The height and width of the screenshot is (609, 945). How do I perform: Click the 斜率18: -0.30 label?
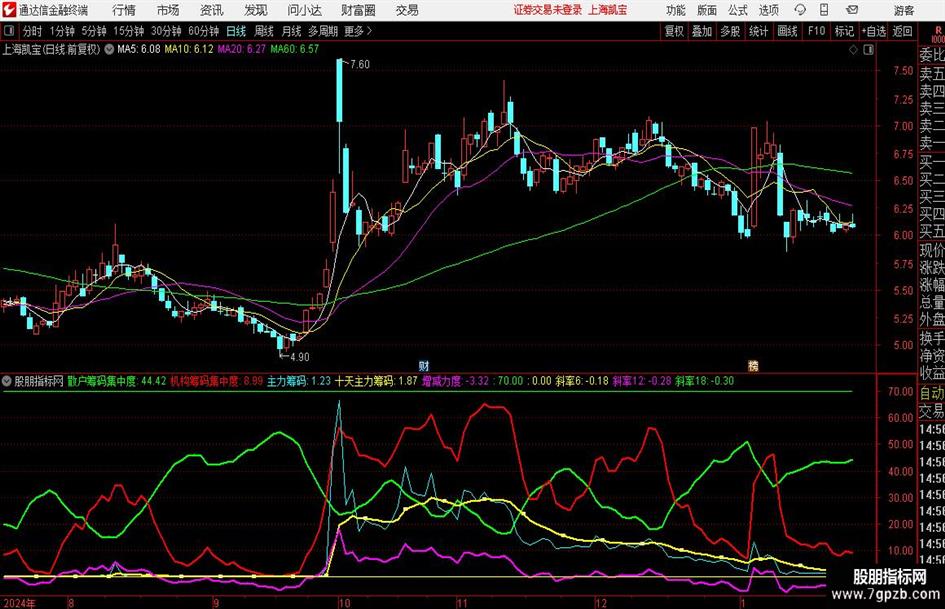705,381
